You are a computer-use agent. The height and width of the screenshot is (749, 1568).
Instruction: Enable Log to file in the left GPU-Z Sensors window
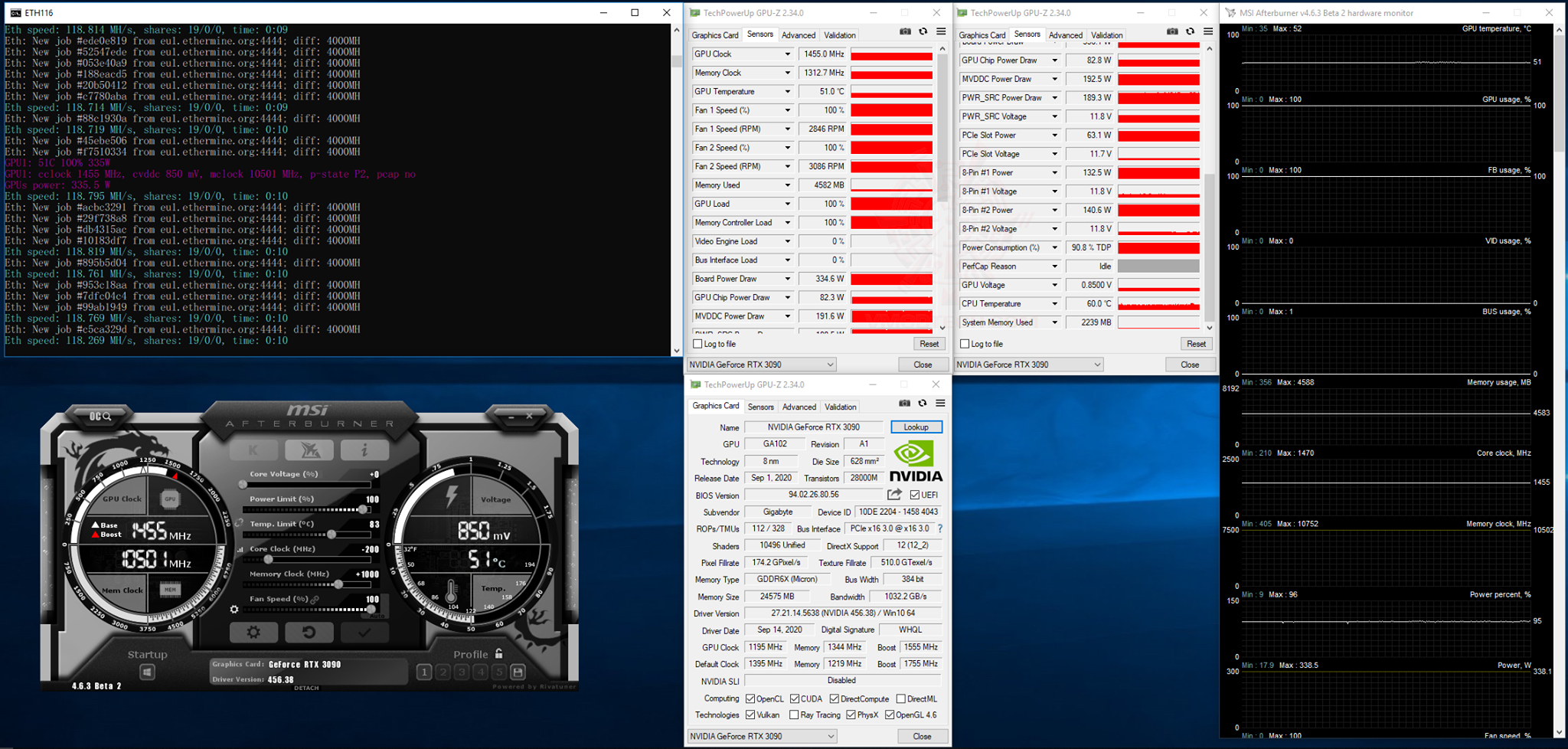pyautogui.click(x=697, y=344)
